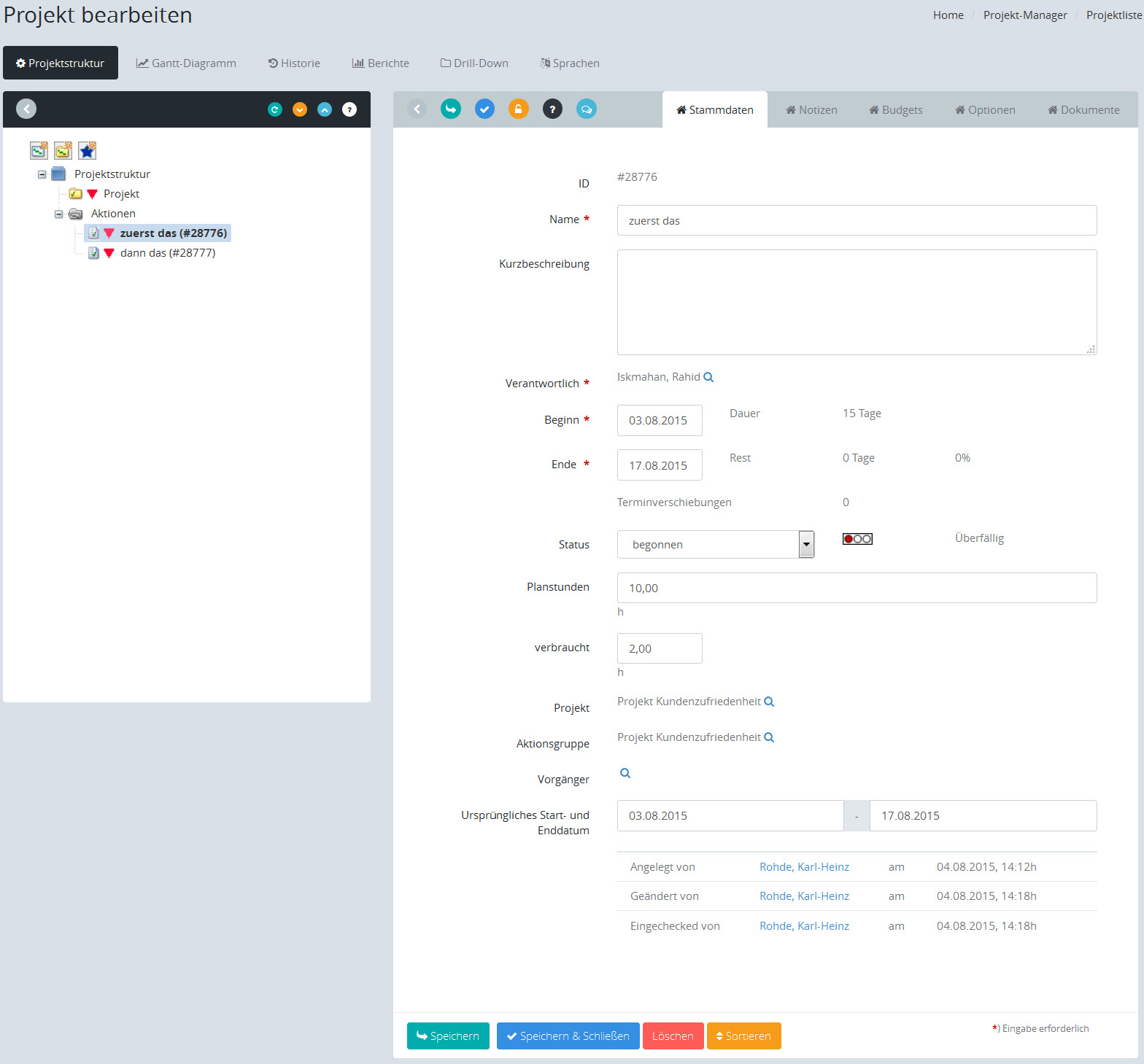This screenshot has width=1144, height=1064.
Task: Click the orange unlock icon in form toolbar
Action: coord(518,109)
